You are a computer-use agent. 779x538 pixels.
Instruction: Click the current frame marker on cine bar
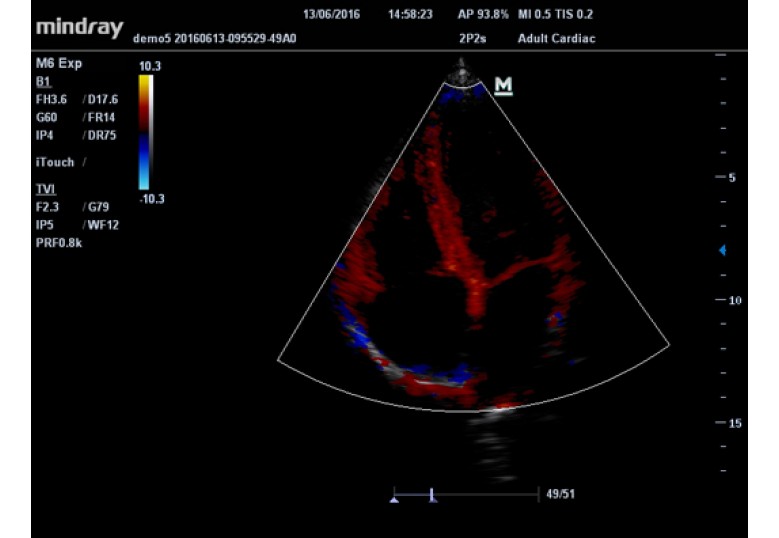(x=432, y=495)
